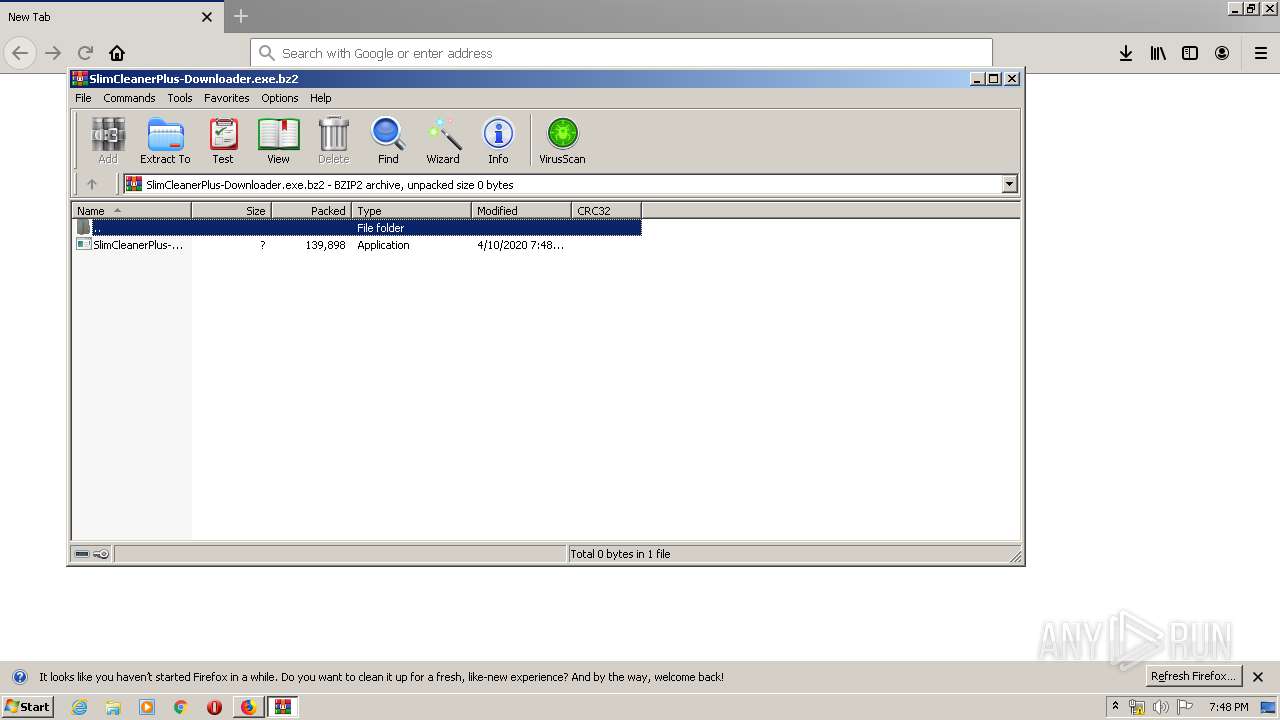Open the Commands menu
This screenshot has height=720, width=1280.
click(129, 98)
